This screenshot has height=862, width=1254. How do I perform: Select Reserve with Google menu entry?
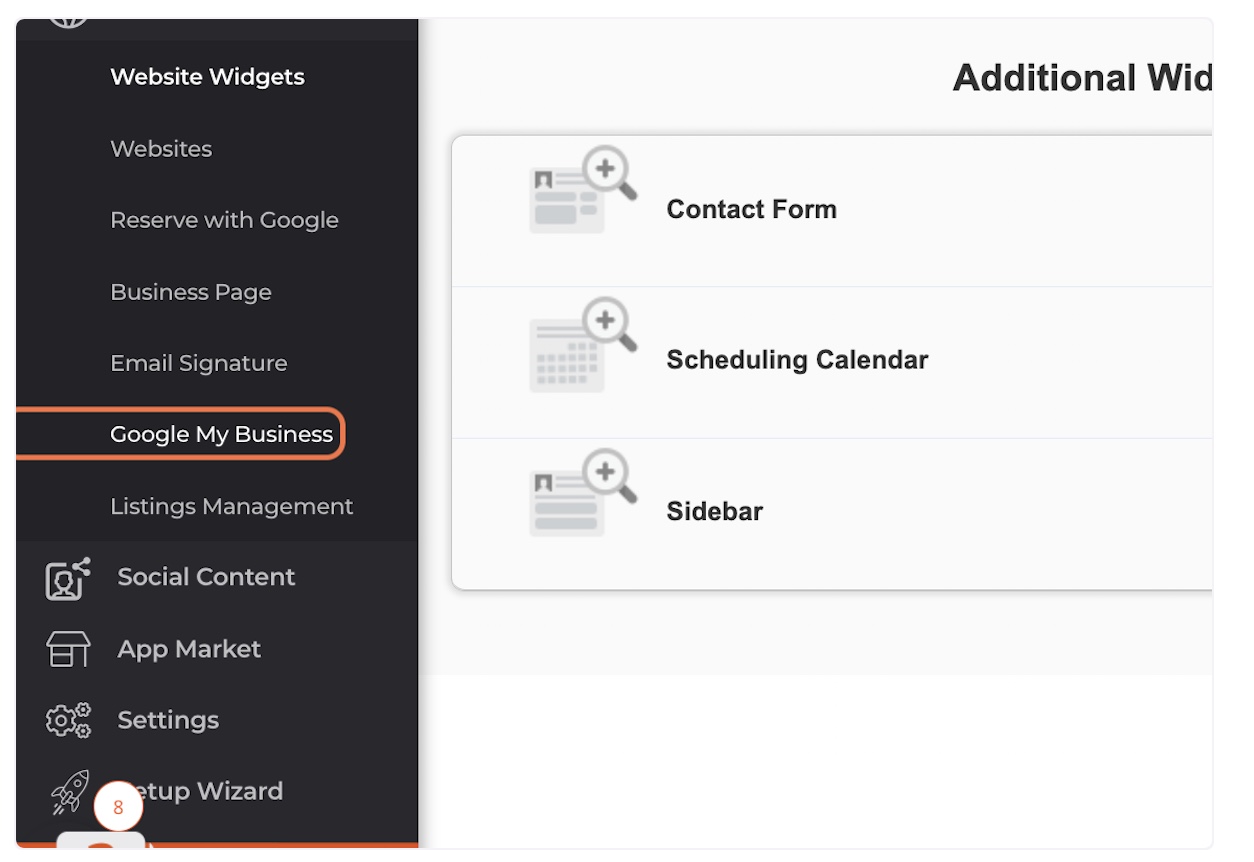click(x=224, y=220)
